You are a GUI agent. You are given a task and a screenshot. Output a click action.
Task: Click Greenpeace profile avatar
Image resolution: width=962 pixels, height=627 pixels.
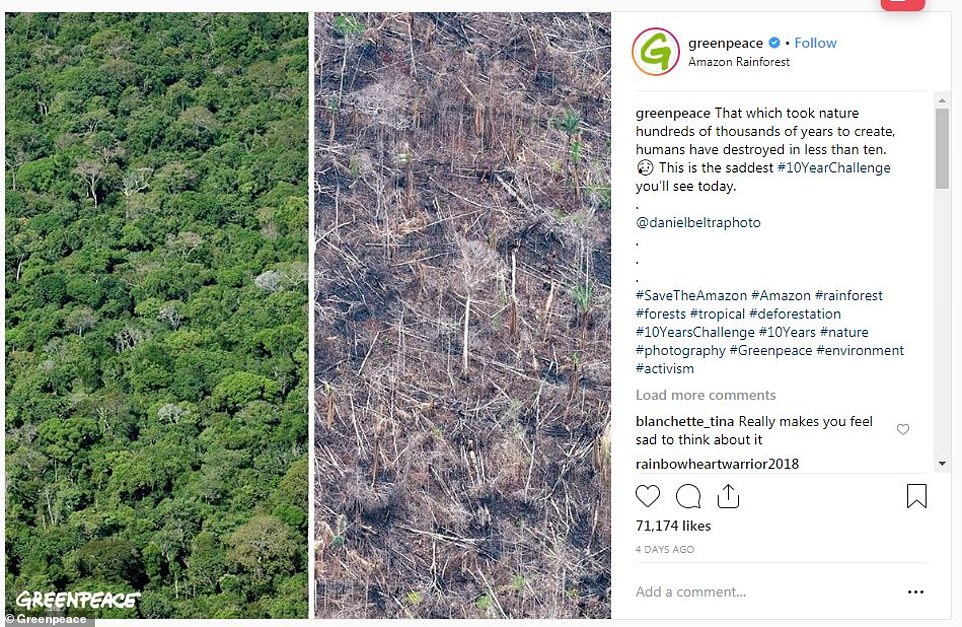point(656,52)
